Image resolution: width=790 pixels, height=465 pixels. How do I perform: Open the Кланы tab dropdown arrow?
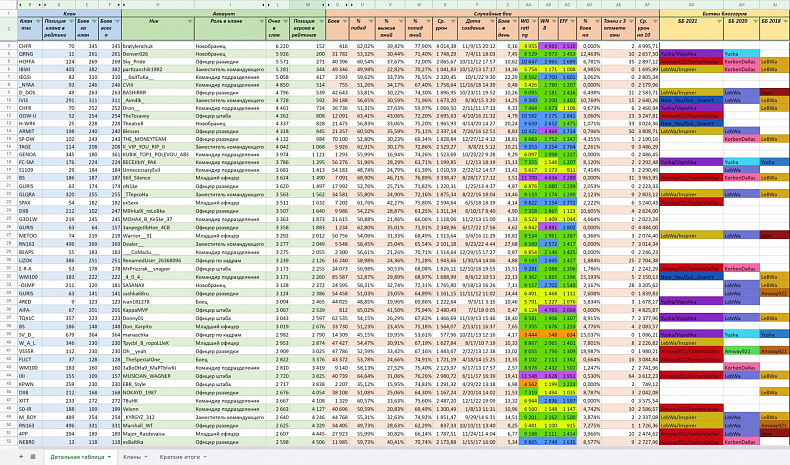point(148,457)
